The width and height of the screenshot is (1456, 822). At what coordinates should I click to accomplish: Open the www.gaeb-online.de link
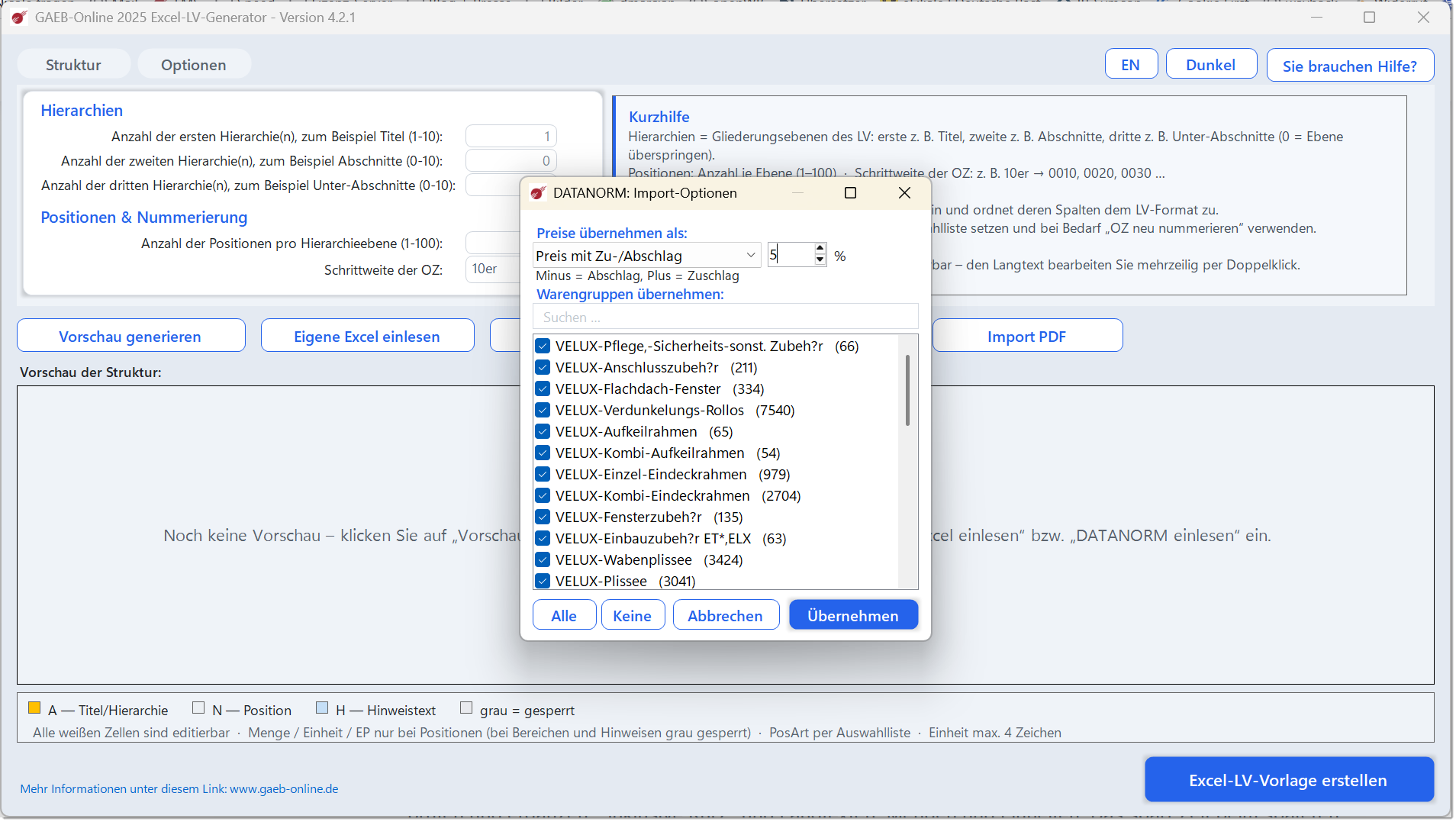[x=284, y=789]
